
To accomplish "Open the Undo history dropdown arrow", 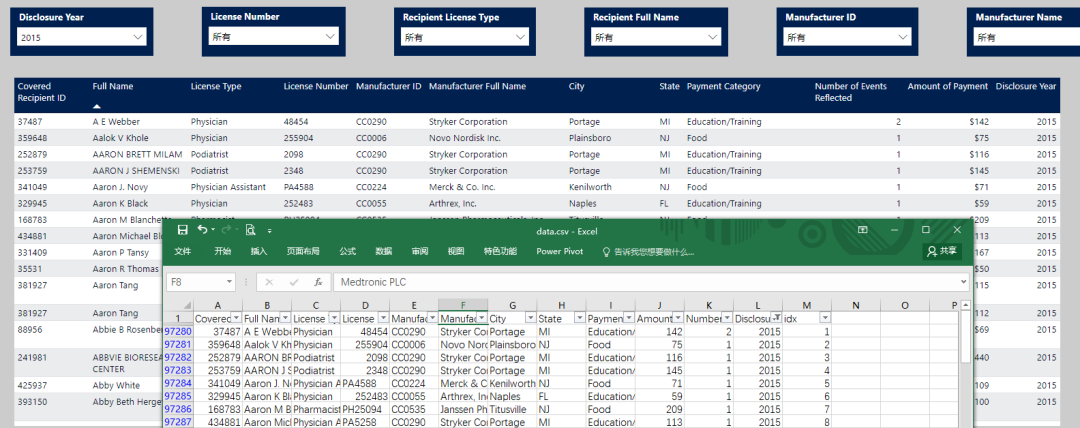I will click(x=213, y=230).
